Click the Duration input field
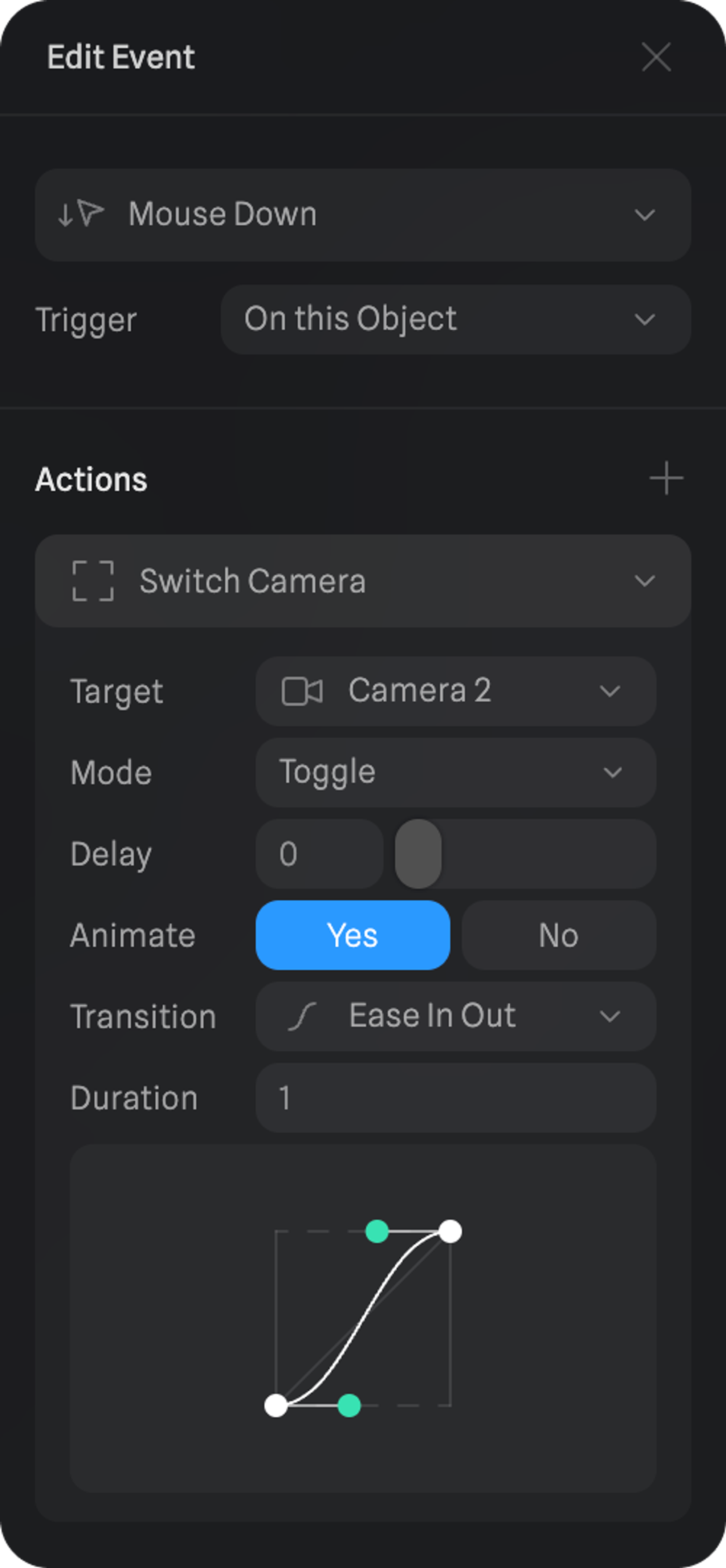This screenshot has width=726, height=1568. point(455,1098)
